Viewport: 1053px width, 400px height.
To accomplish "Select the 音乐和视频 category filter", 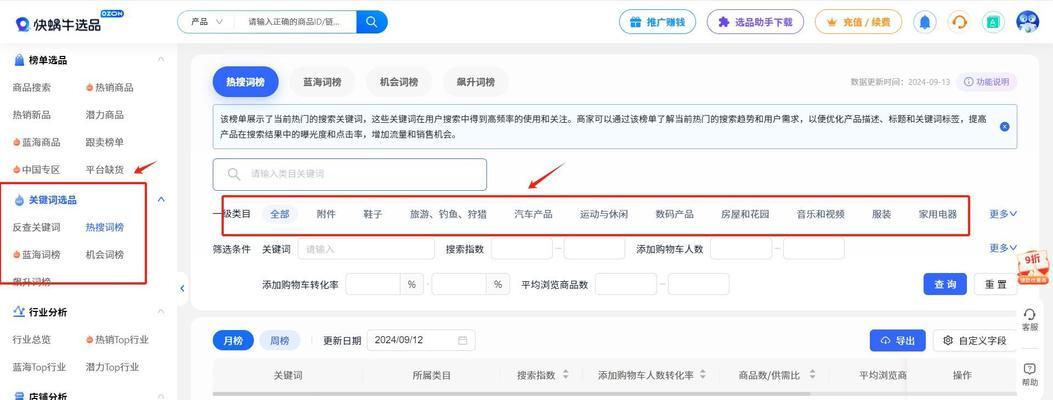I will [820, 214].
